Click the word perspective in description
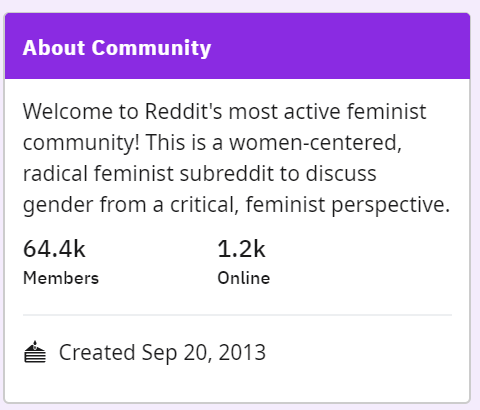Image resolution: width=480 pixels, height=410 pixels. (x=390, y=205)
